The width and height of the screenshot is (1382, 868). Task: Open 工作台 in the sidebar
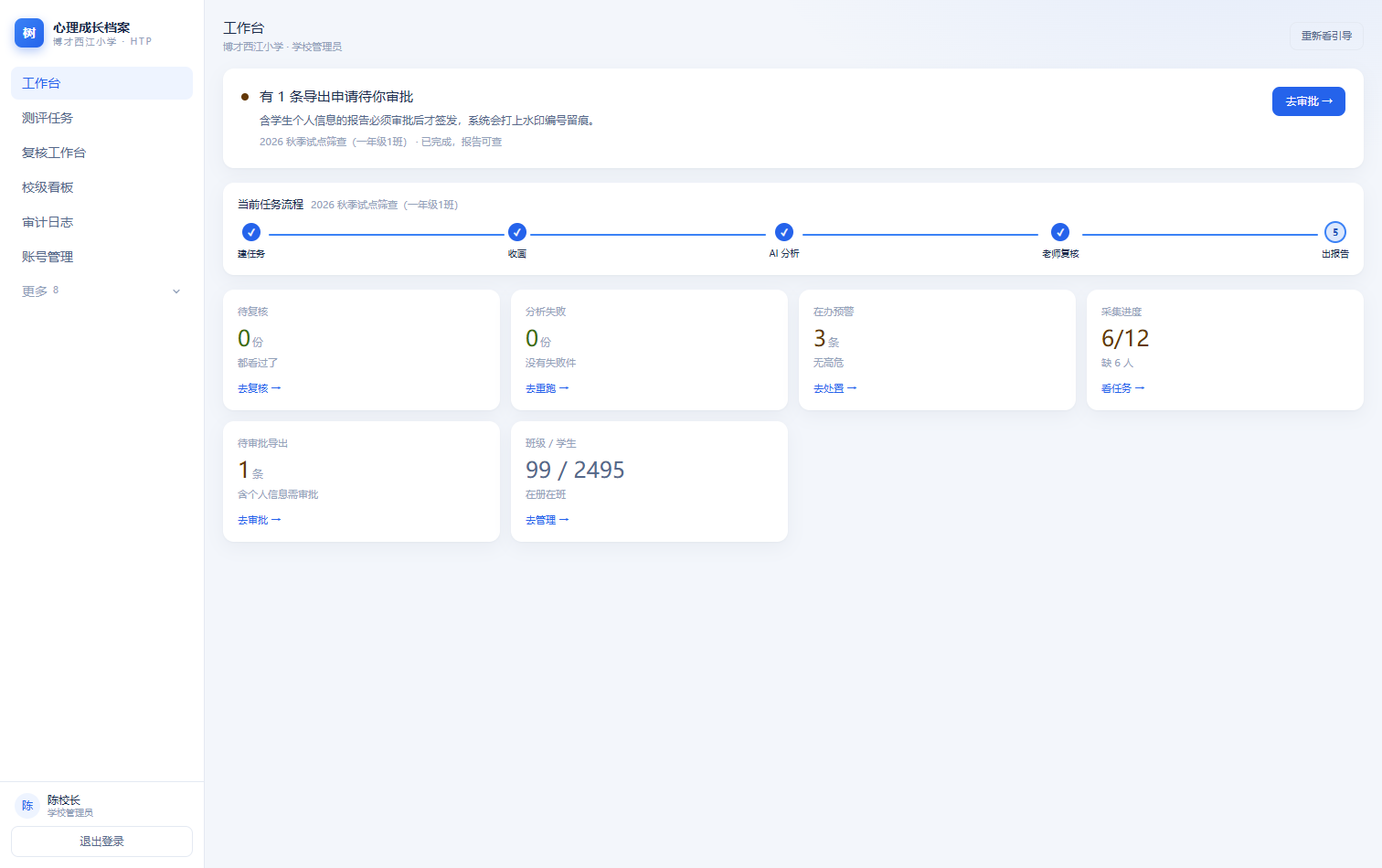tap(101, 83)
